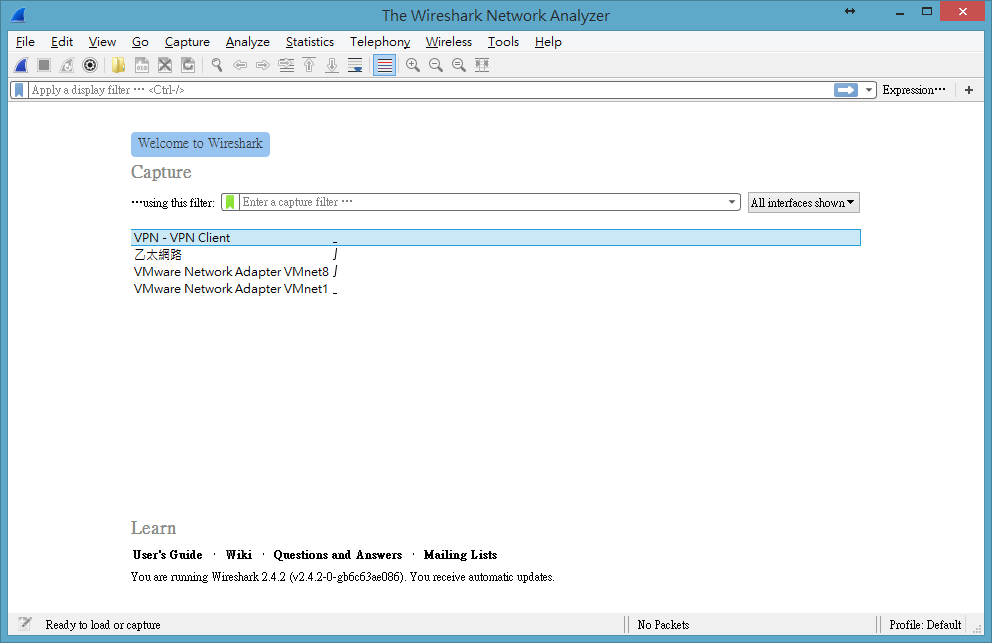
Task: Click Ready to load or capture status
Action: pyautogui.click(x=102, y=625)
